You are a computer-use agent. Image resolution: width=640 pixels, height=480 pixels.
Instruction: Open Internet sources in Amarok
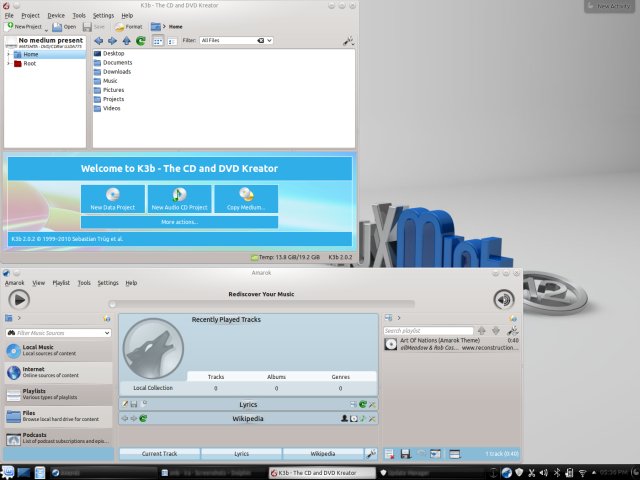coord(58,372)
